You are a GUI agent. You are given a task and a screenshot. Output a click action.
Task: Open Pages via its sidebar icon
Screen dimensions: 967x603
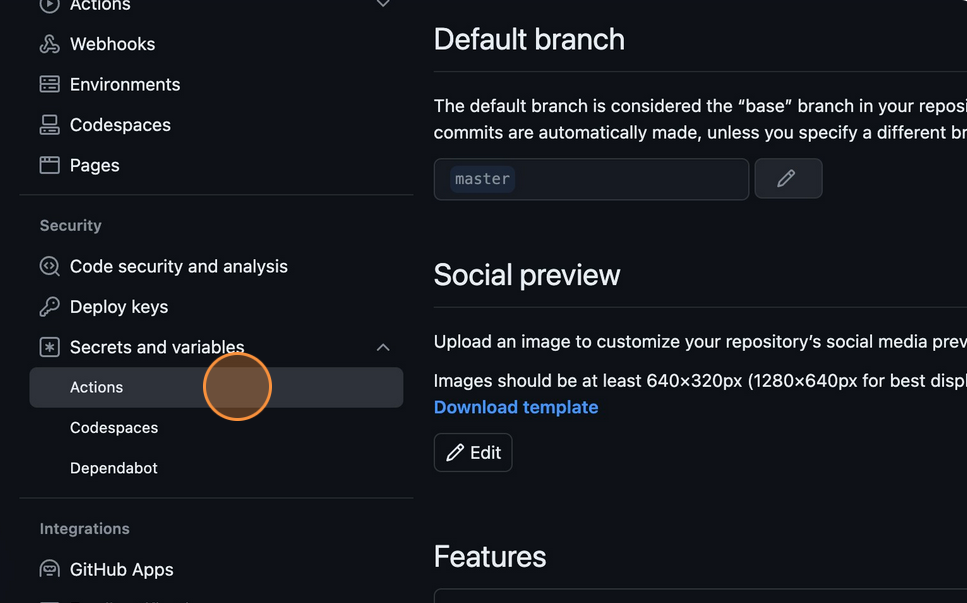[x=49, y=165]
